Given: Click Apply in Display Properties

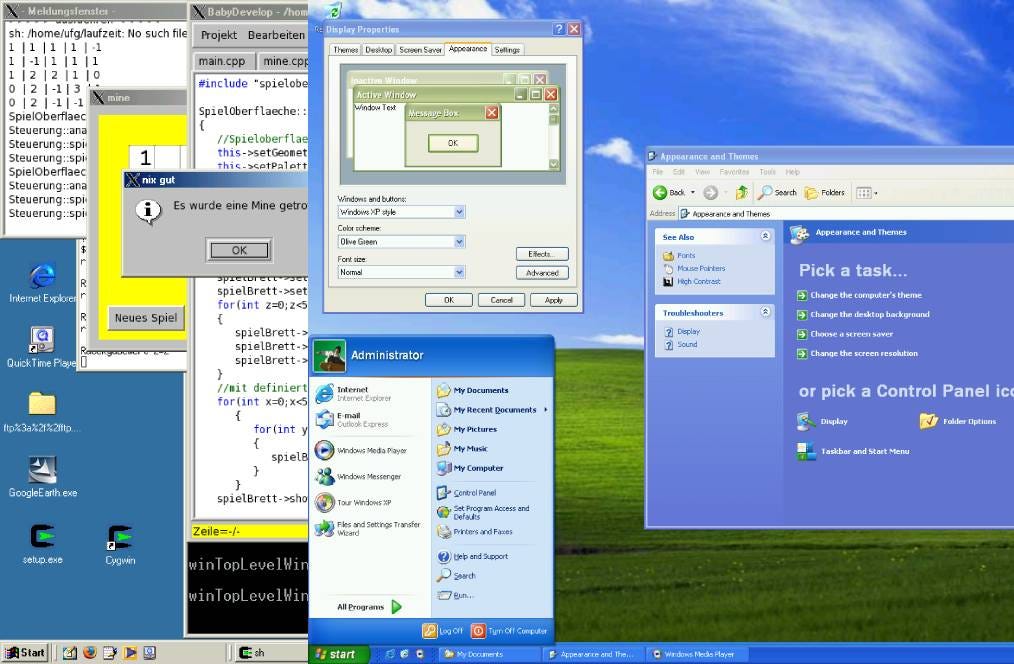Looking at the screenshot, I should click(x=554, y=300).
